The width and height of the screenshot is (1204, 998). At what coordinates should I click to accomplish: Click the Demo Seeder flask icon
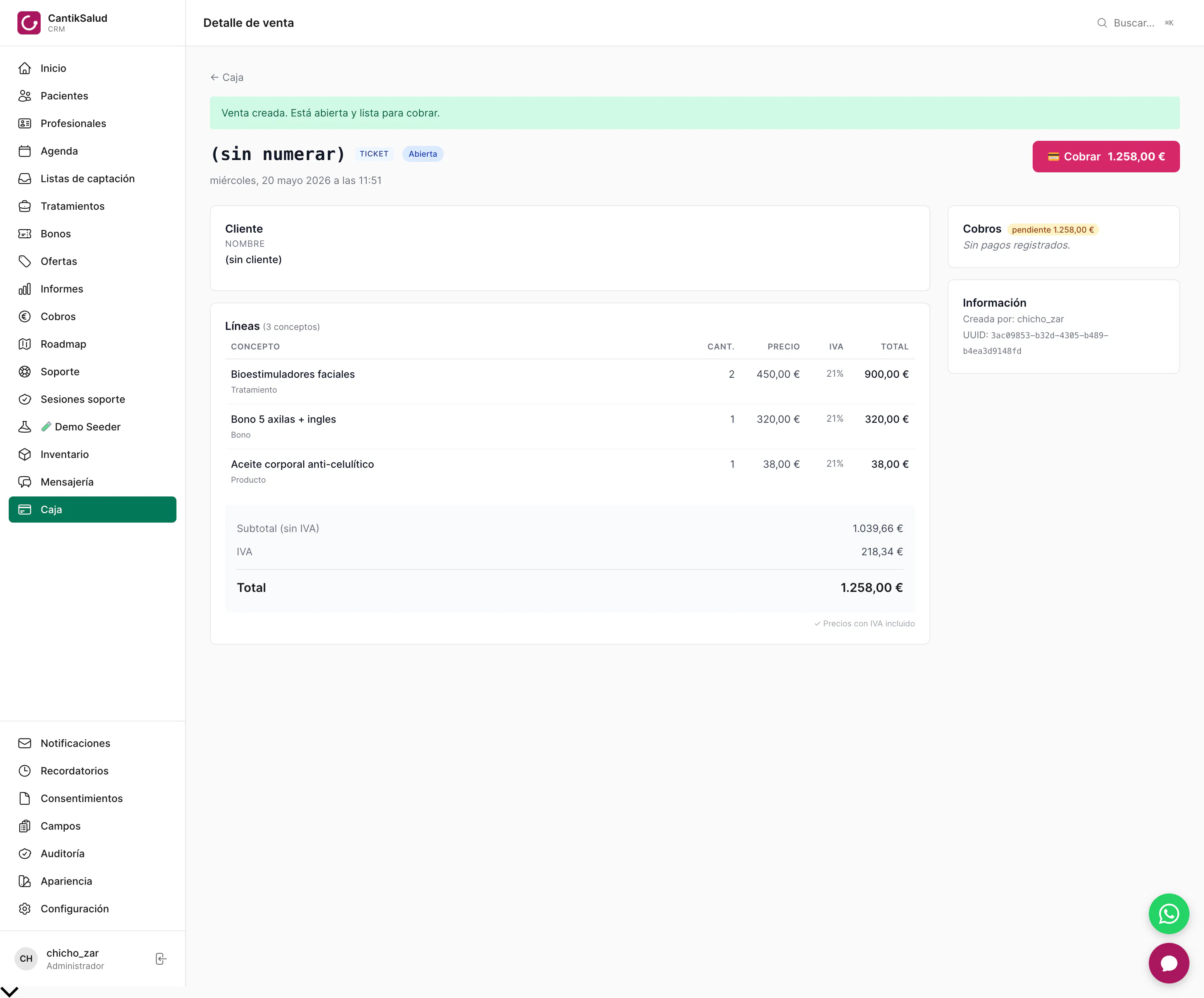click(25, 427)
